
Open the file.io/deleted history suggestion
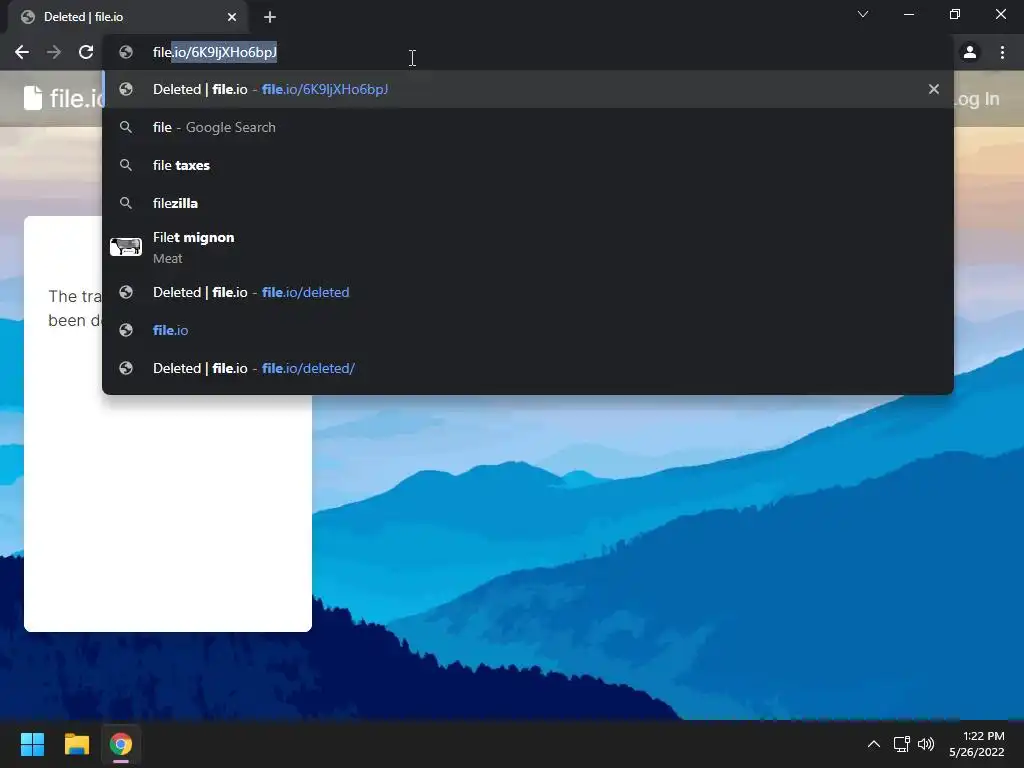tap(528, 293)
